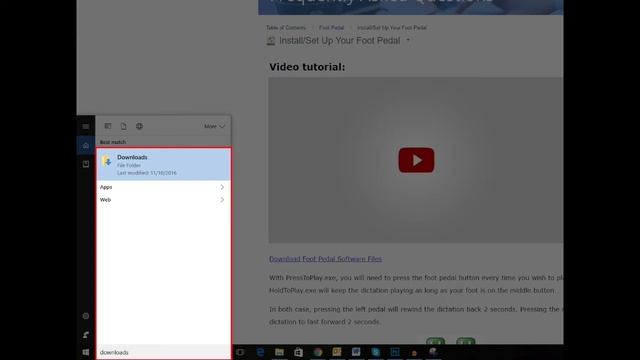Play the video tutorial
Viewport: 640px width, 360px height.
point(416,160)
